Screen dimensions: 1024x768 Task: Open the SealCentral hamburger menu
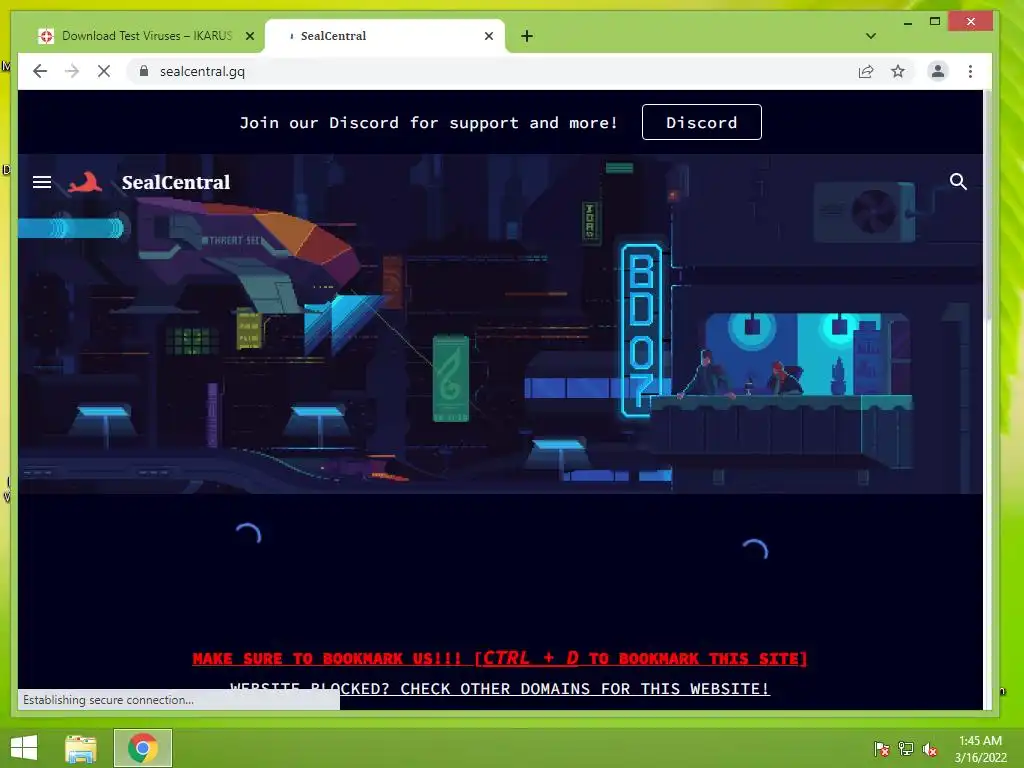pos(42,182)
